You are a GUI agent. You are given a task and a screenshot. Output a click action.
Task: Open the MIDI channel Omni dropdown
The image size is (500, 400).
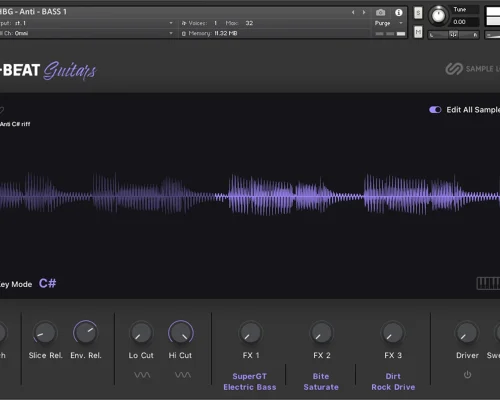point(171,33)
